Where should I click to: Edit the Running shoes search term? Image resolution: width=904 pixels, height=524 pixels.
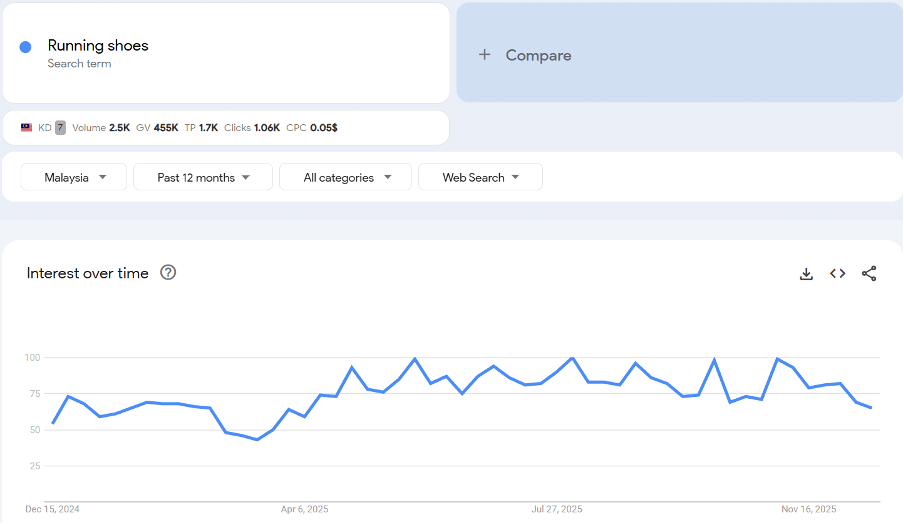click(x=98, y=45)
